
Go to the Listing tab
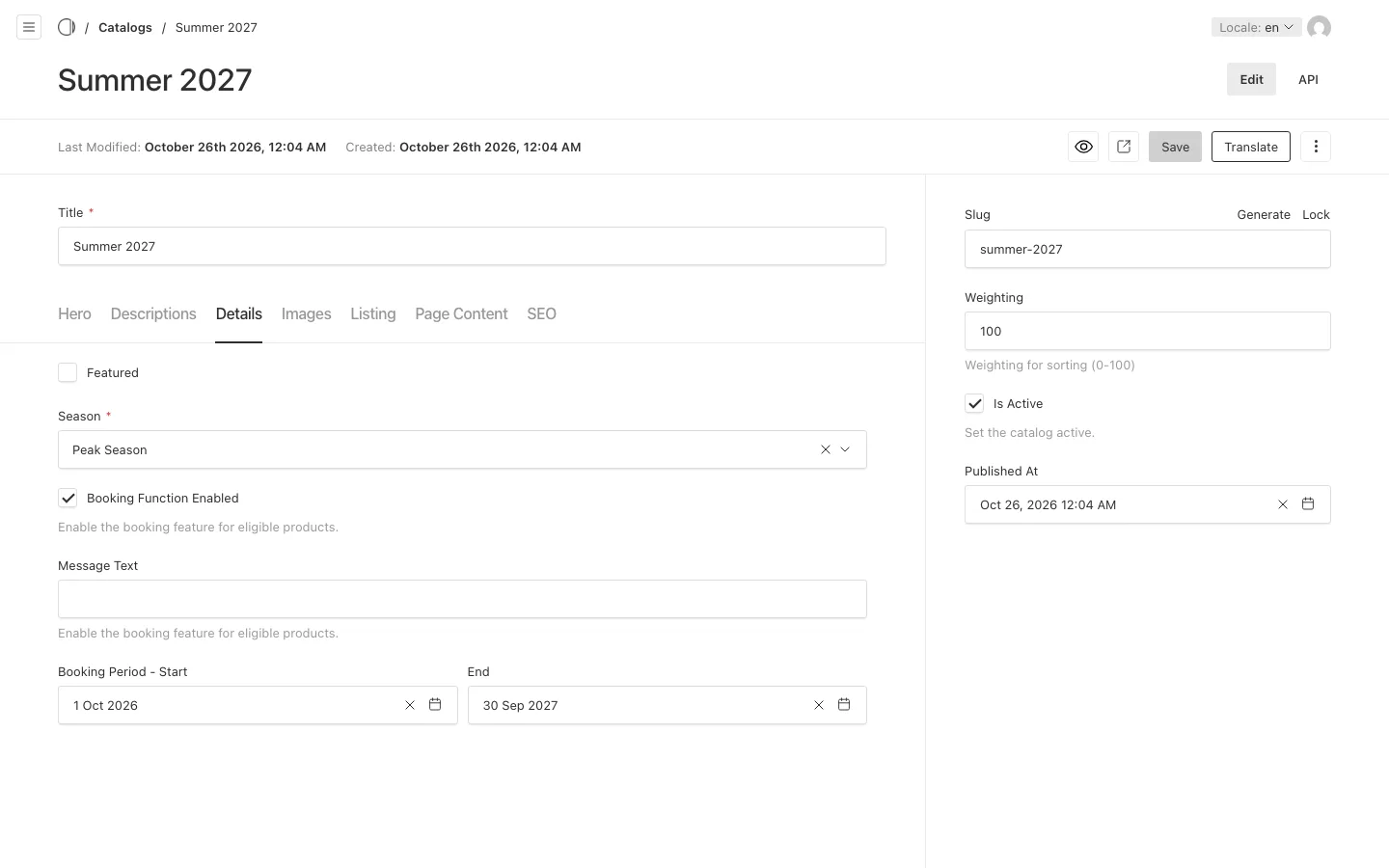coord(373,313)
